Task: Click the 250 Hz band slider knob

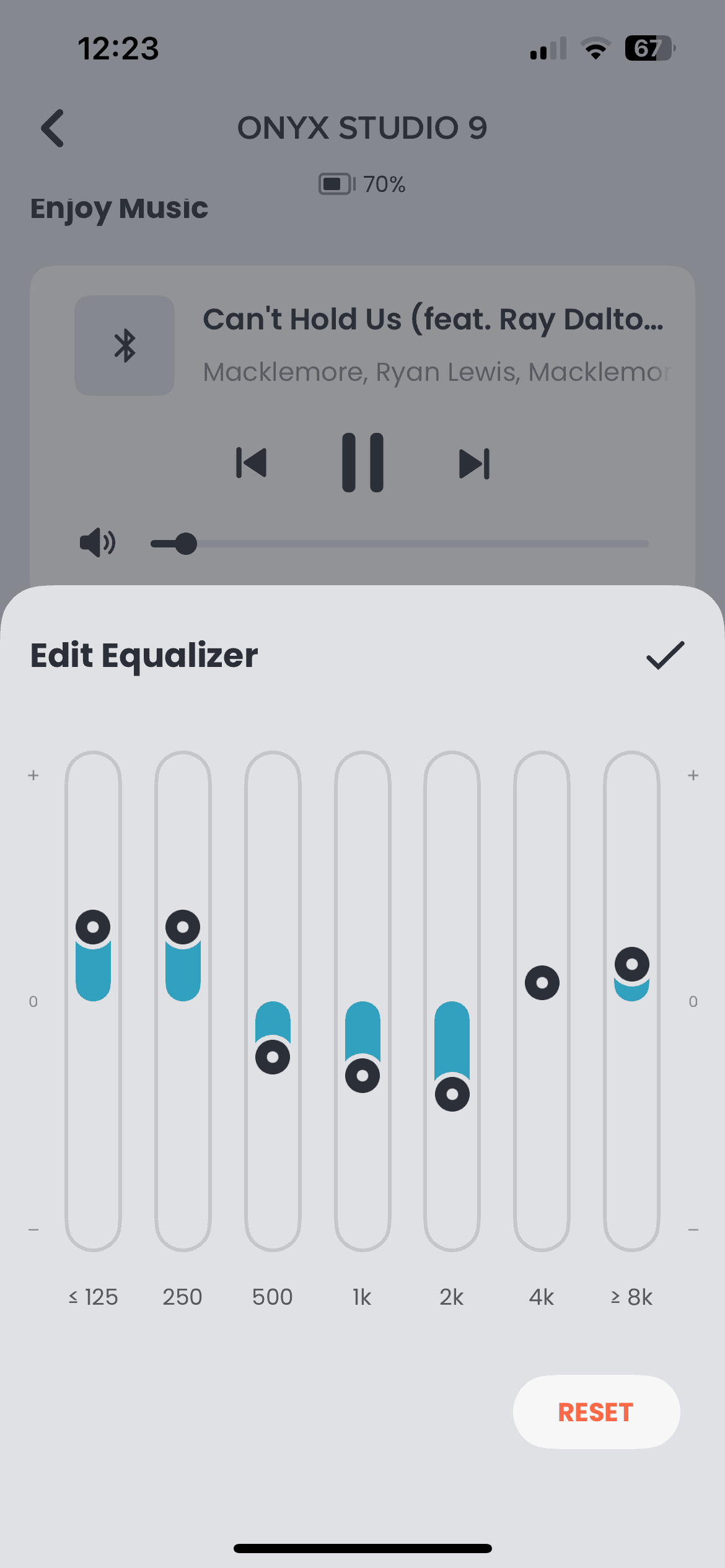Action: [x=183, y=927]
